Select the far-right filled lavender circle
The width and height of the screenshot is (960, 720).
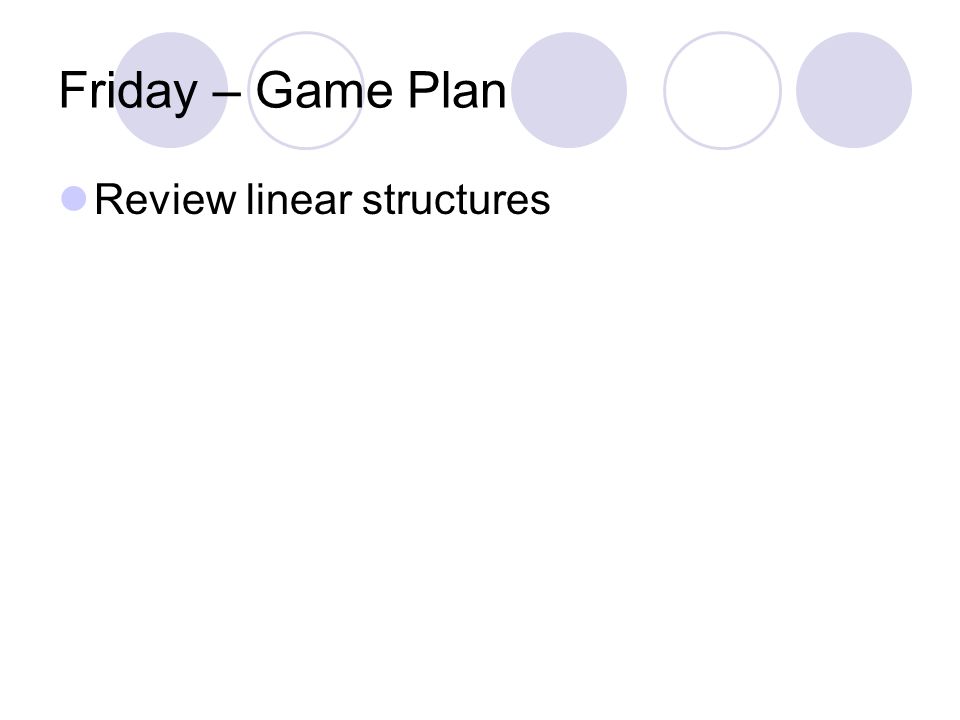click(x=854, y=90)
